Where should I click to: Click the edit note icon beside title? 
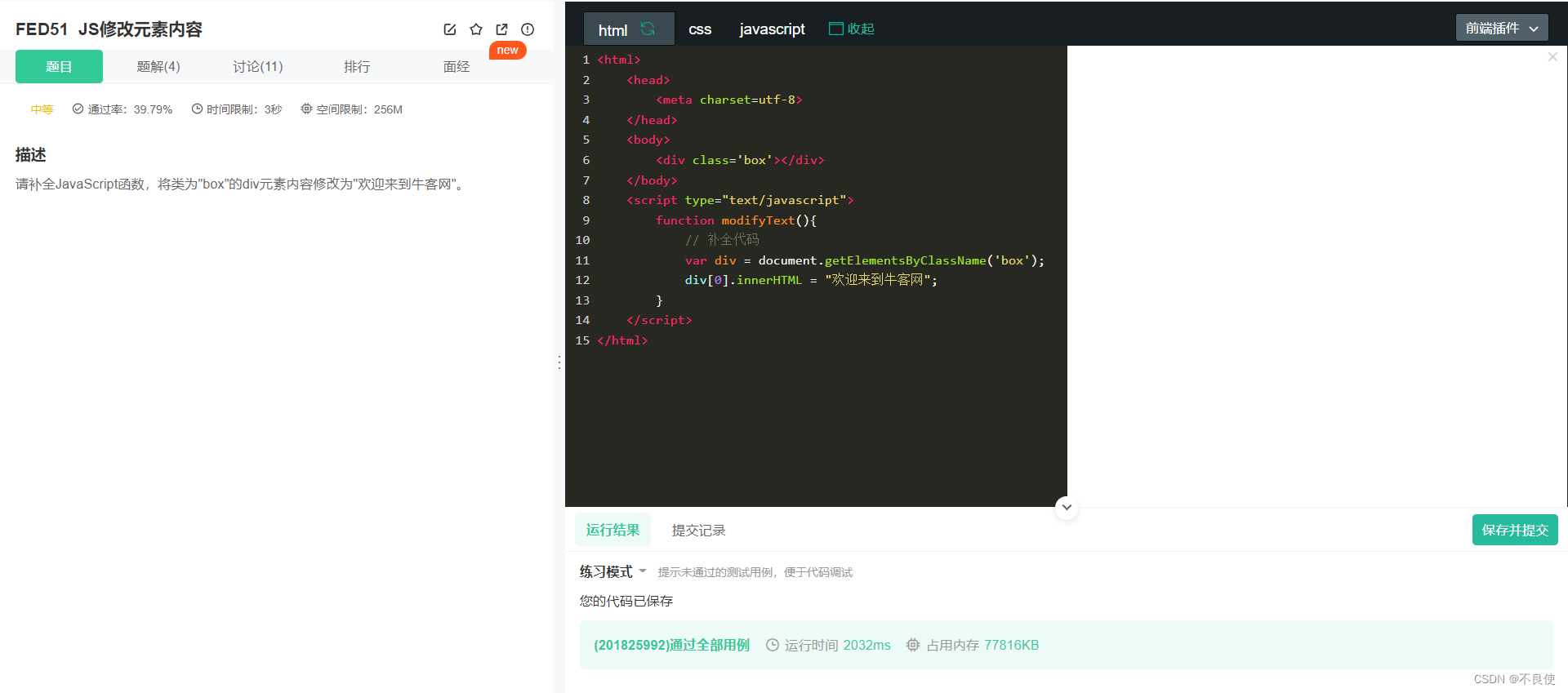450,29
